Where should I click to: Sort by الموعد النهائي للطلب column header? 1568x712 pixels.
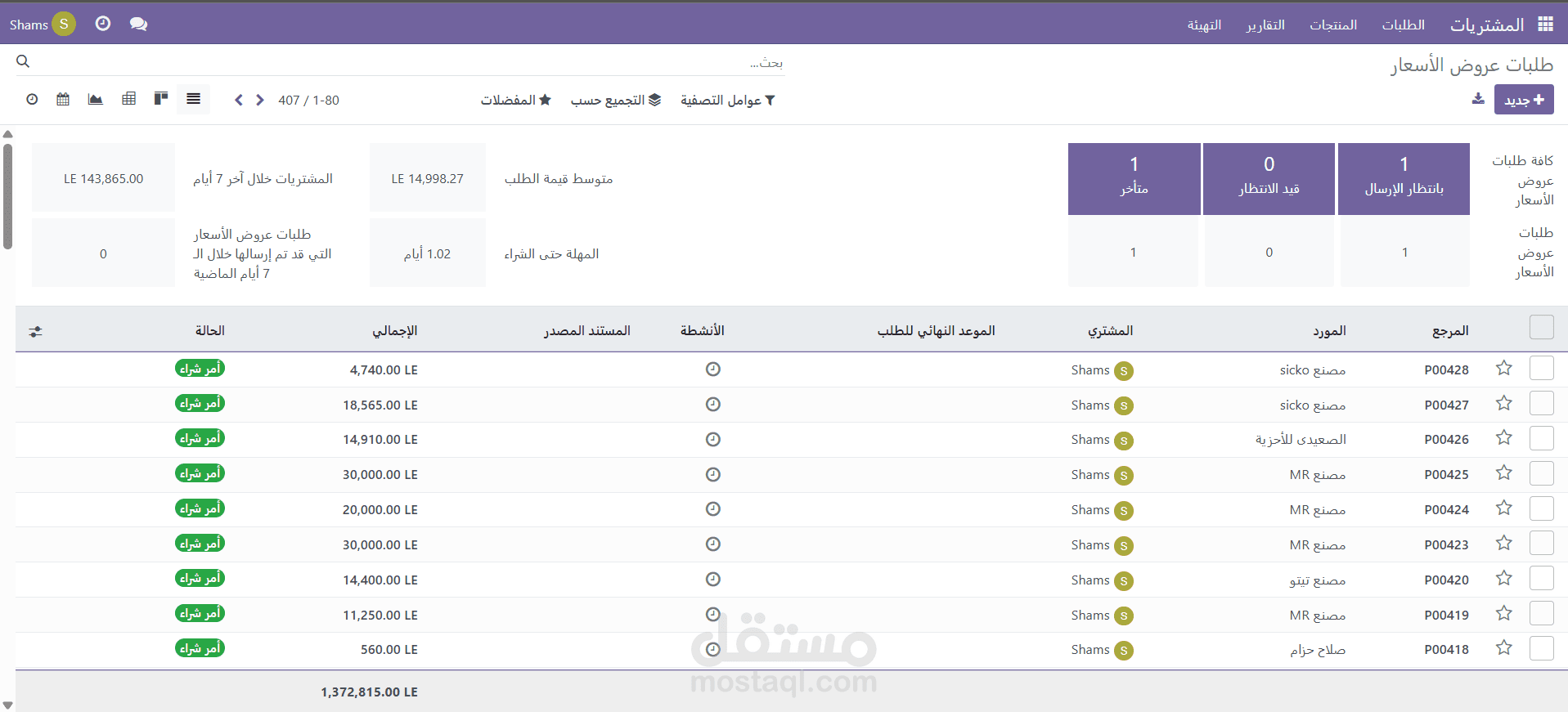937,330
